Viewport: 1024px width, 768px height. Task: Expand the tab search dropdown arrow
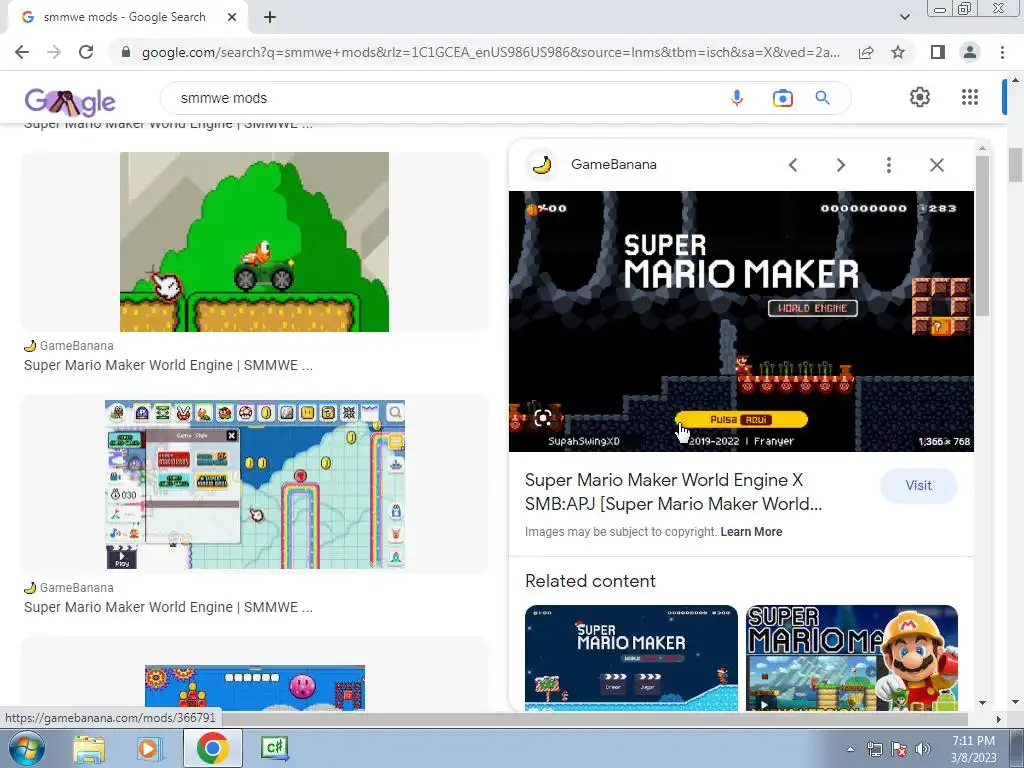(905, 17)
